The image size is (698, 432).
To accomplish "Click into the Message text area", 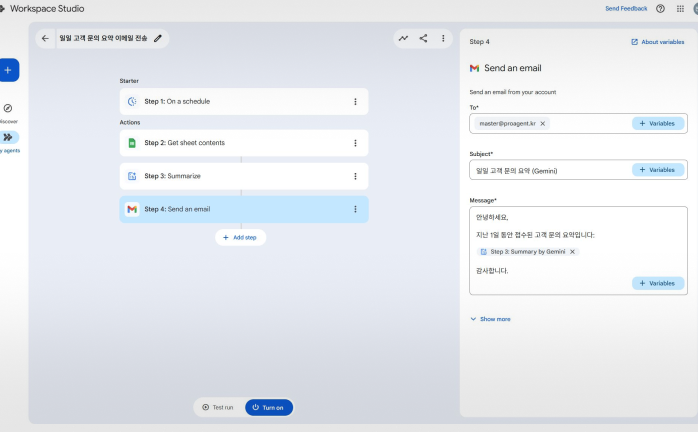I will (x=578, y=250).
